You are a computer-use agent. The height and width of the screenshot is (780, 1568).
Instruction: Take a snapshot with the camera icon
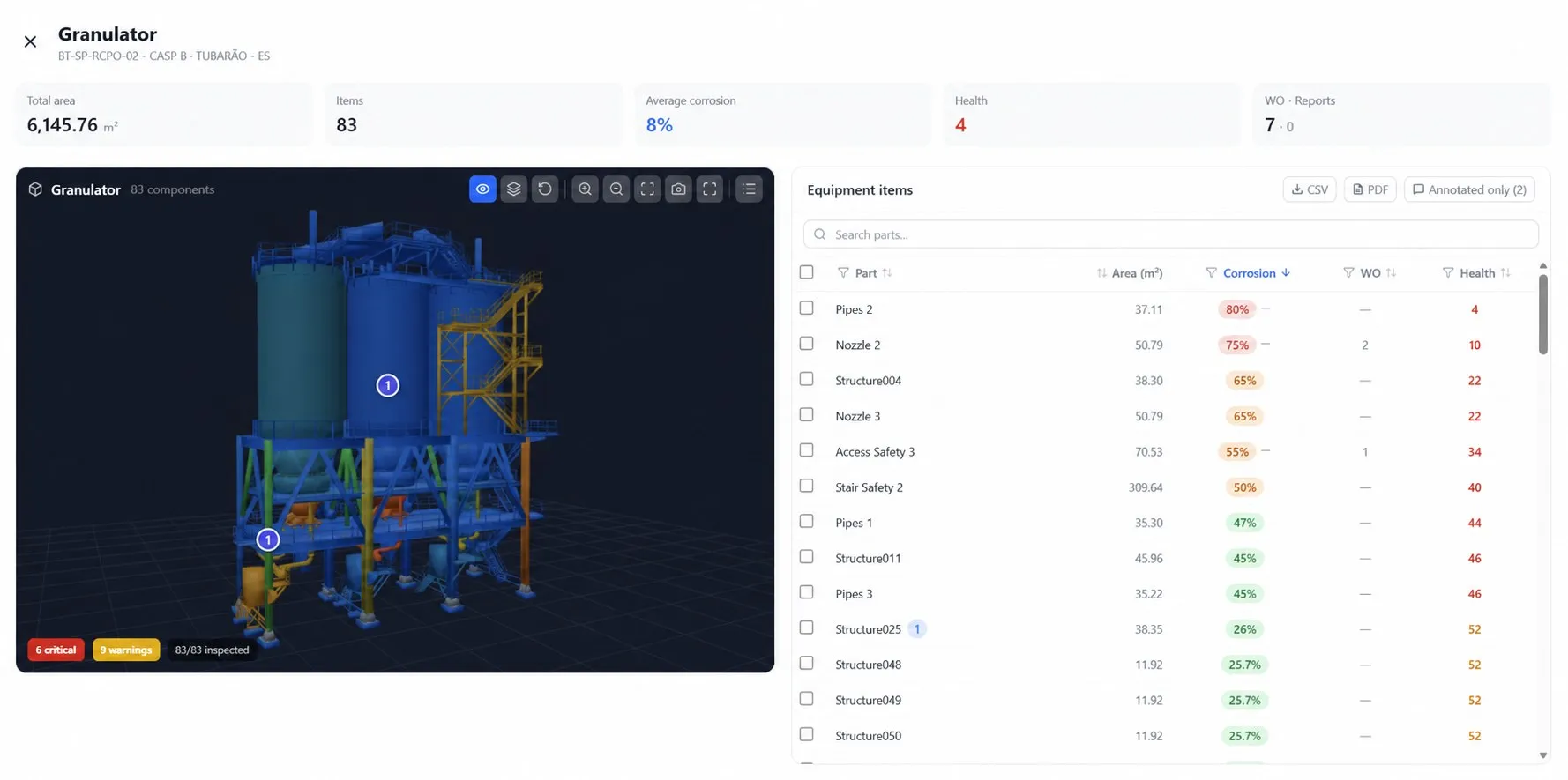coord(678,189)
